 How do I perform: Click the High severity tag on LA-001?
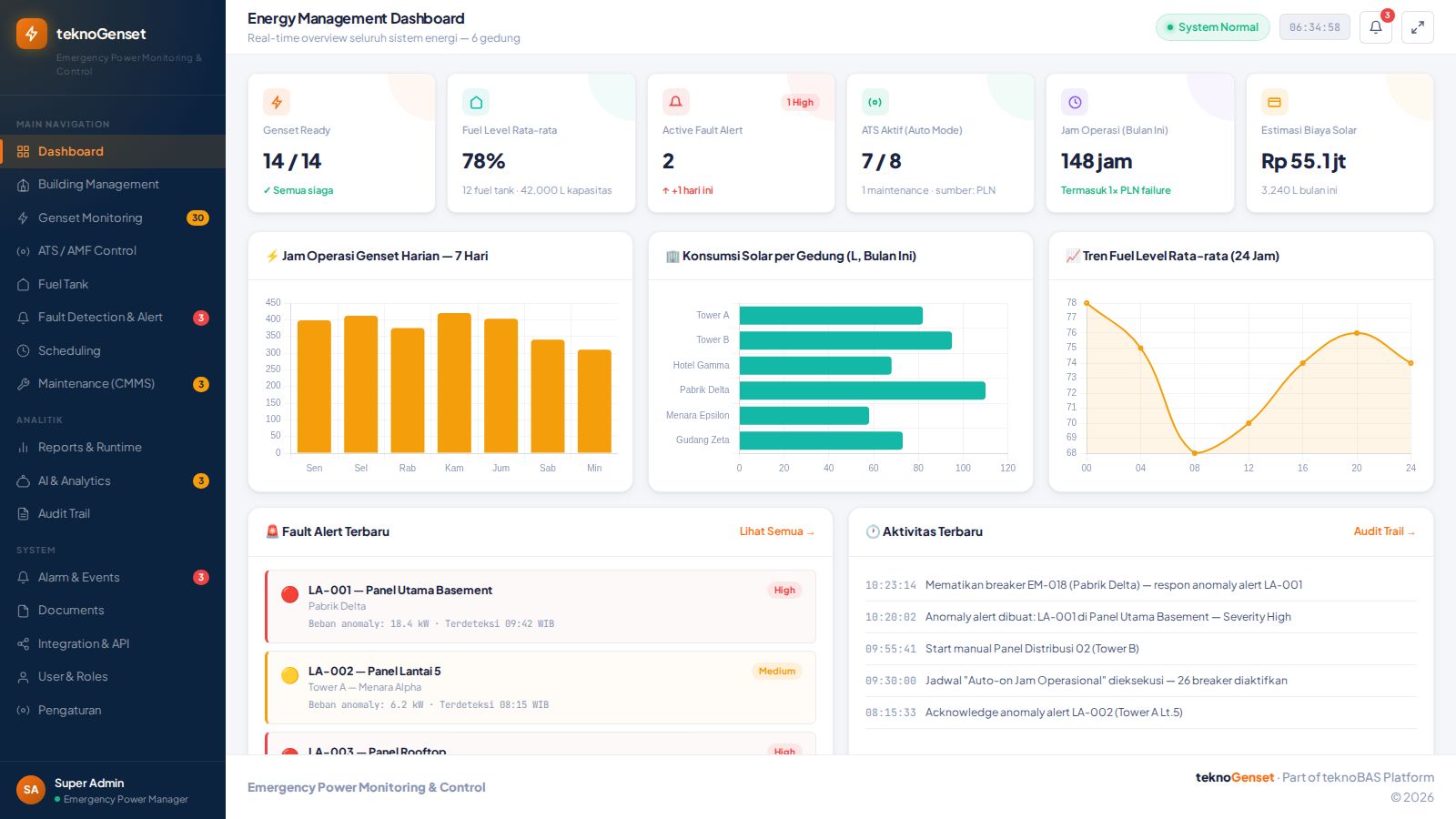click(784, 591)
